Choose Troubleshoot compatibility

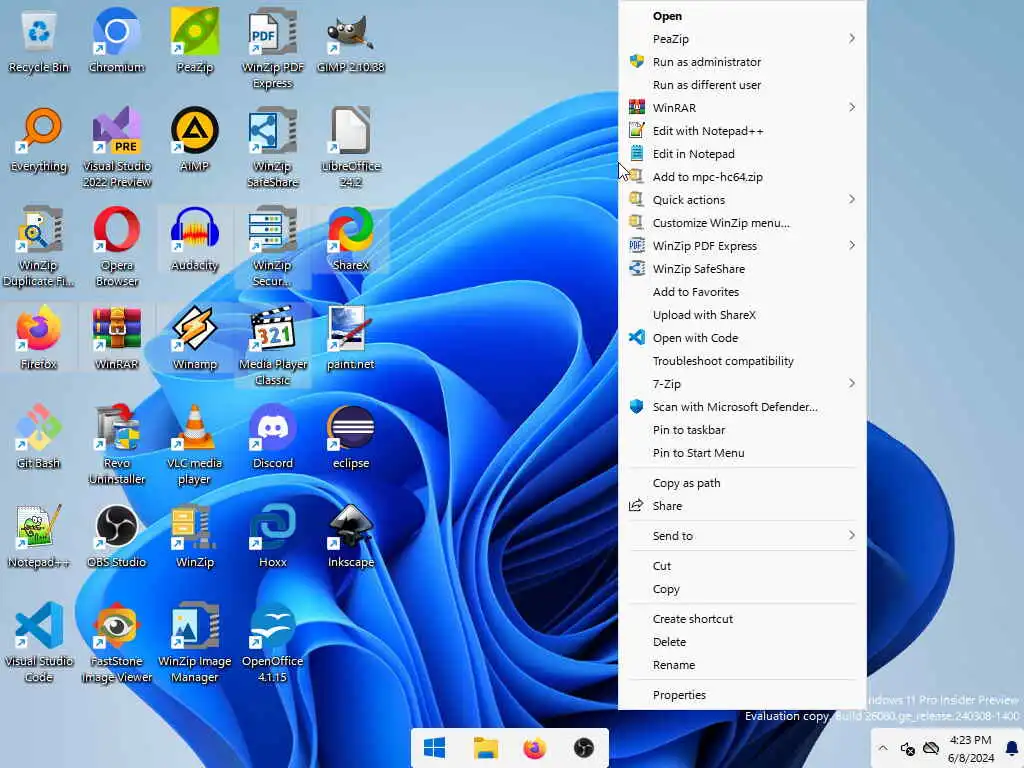tap(742, 361)
